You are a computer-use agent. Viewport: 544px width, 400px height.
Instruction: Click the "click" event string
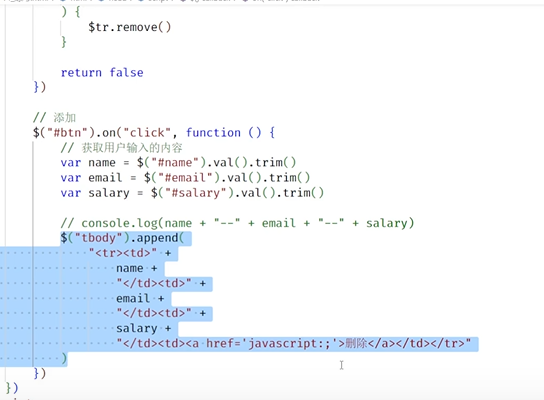tap(147, 133)
